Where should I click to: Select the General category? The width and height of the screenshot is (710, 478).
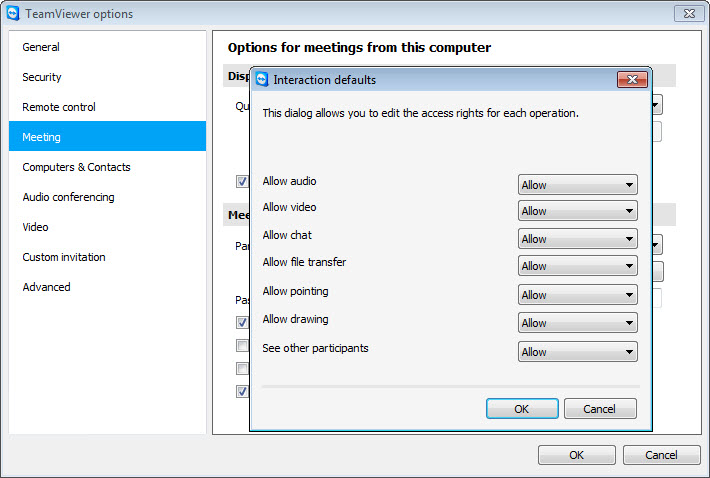(x=107, y=47)
